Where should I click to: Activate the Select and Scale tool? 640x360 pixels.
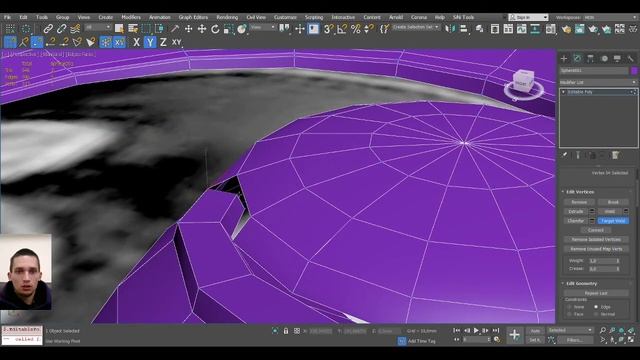click(x=229, y=29)
